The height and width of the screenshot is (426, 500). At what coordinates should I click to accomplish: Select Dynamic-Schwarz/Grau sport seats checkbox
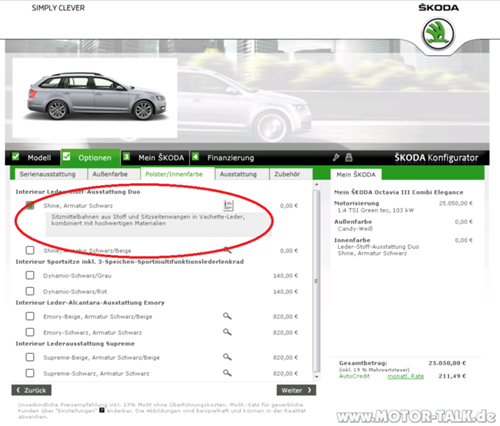(30, 275)
